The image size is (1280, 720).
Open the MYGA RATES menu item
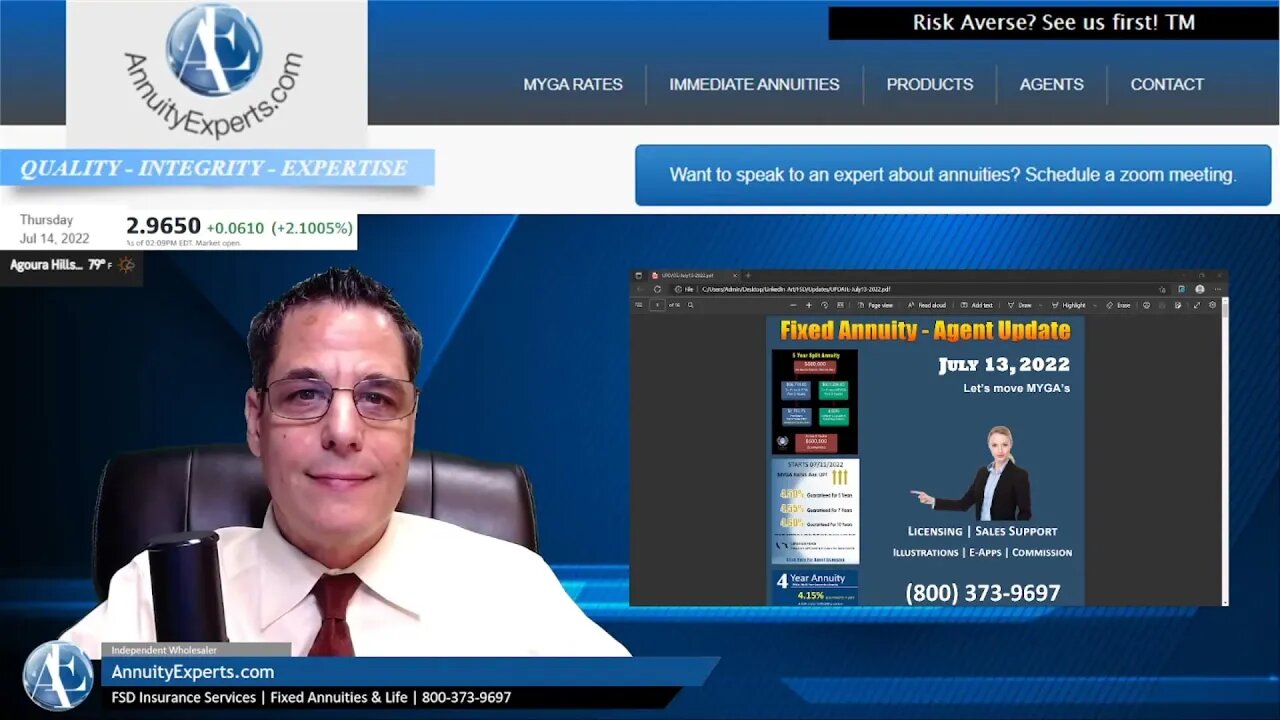coord(573,84)
